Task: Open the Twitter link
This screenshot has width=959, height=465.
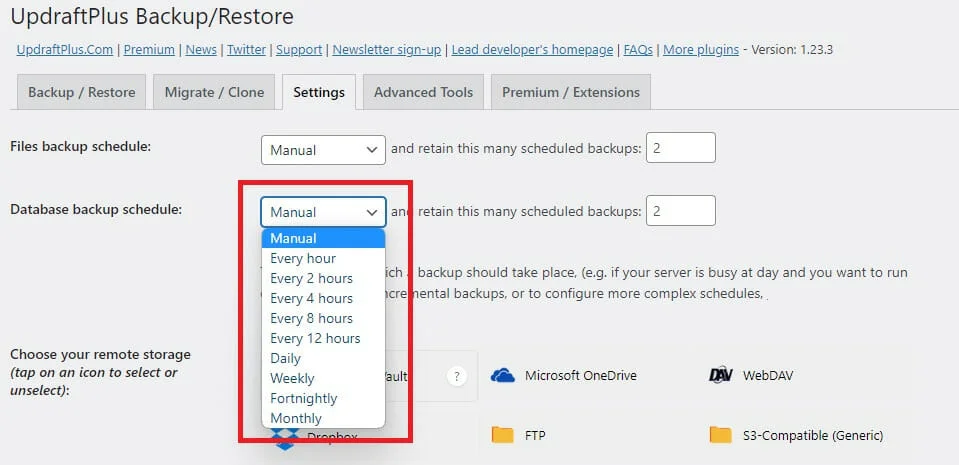Action: click(246, 50)
